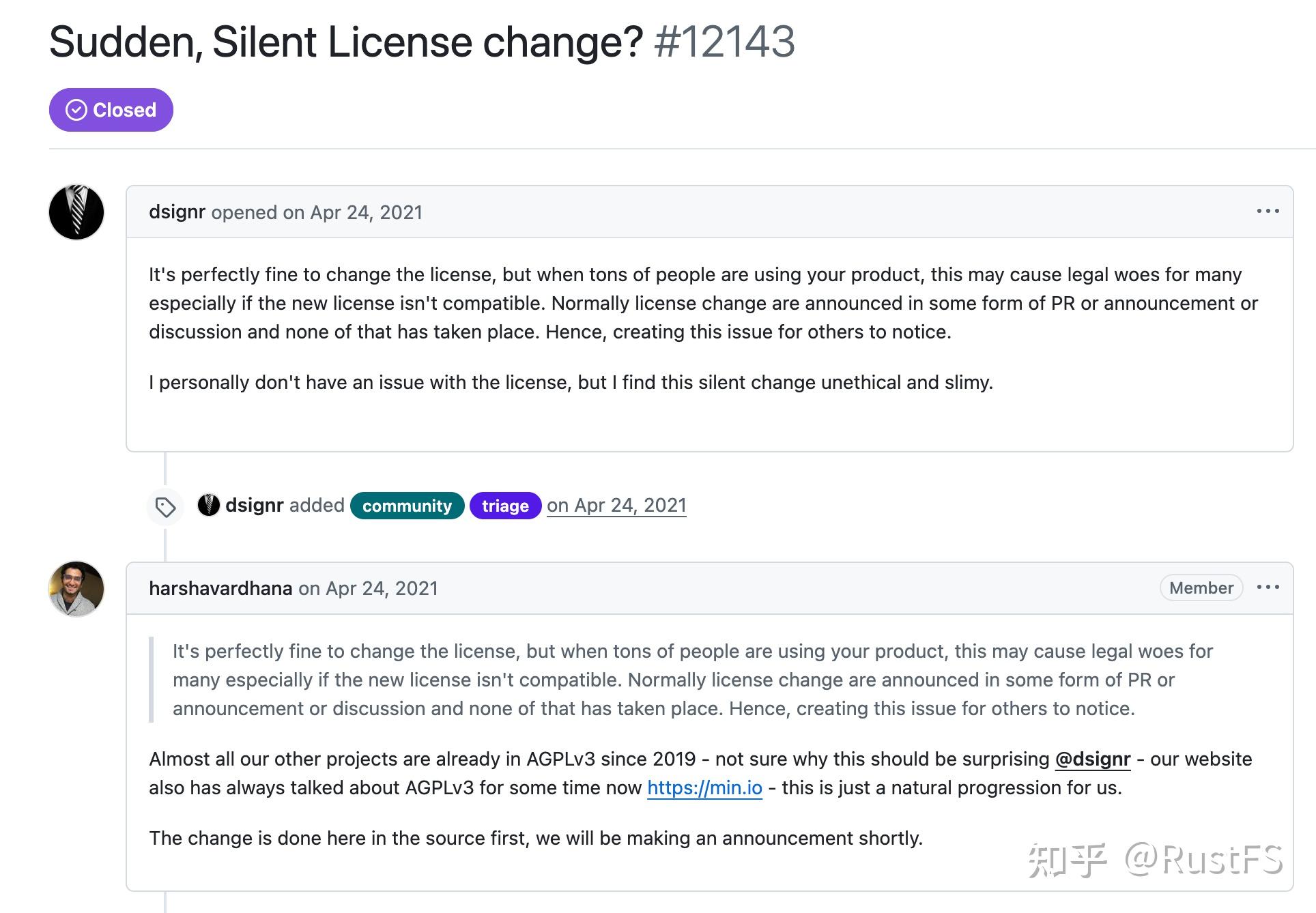Image resolution: width=1316 pixels, height=913 pixels.
Task: Click the tag icon beside the label event
Action: (164, 506)
